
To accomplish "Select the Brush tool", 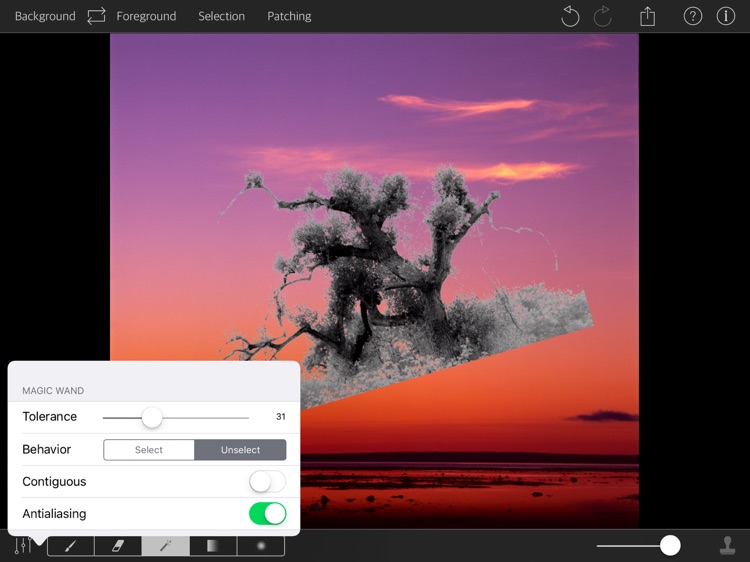I will pyautogui.click(x=71, y=546).
